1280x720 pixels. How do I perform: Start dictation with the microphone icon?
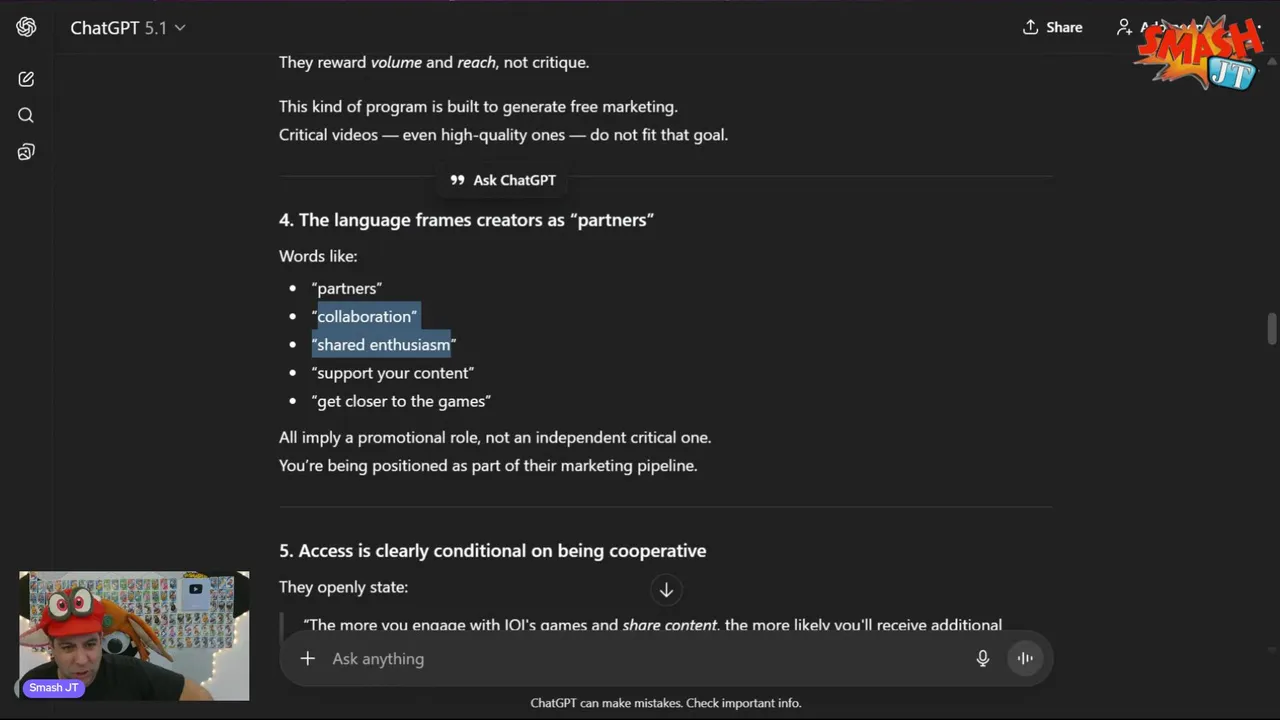pos(983,658)
